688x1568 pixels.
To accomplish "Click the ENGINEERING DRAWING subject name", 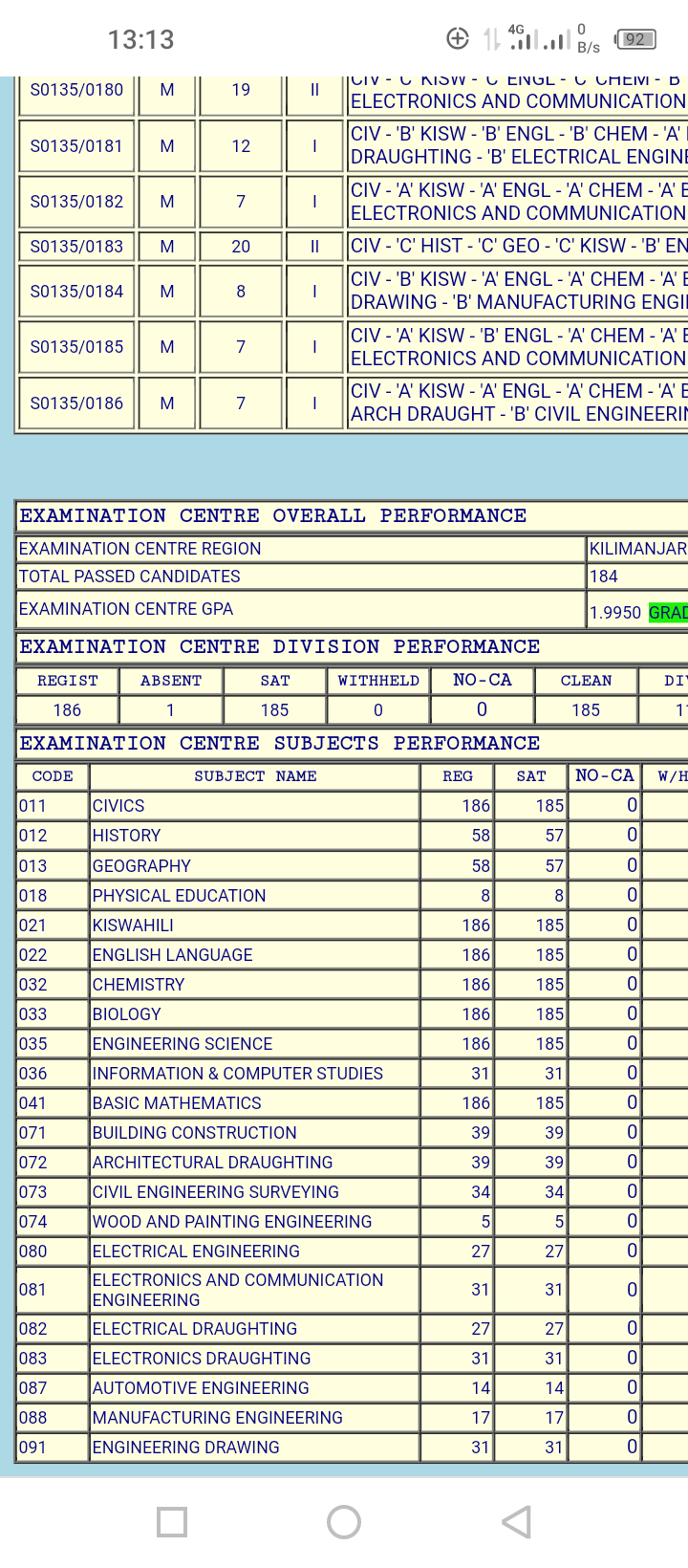I will pos(186,1448).
